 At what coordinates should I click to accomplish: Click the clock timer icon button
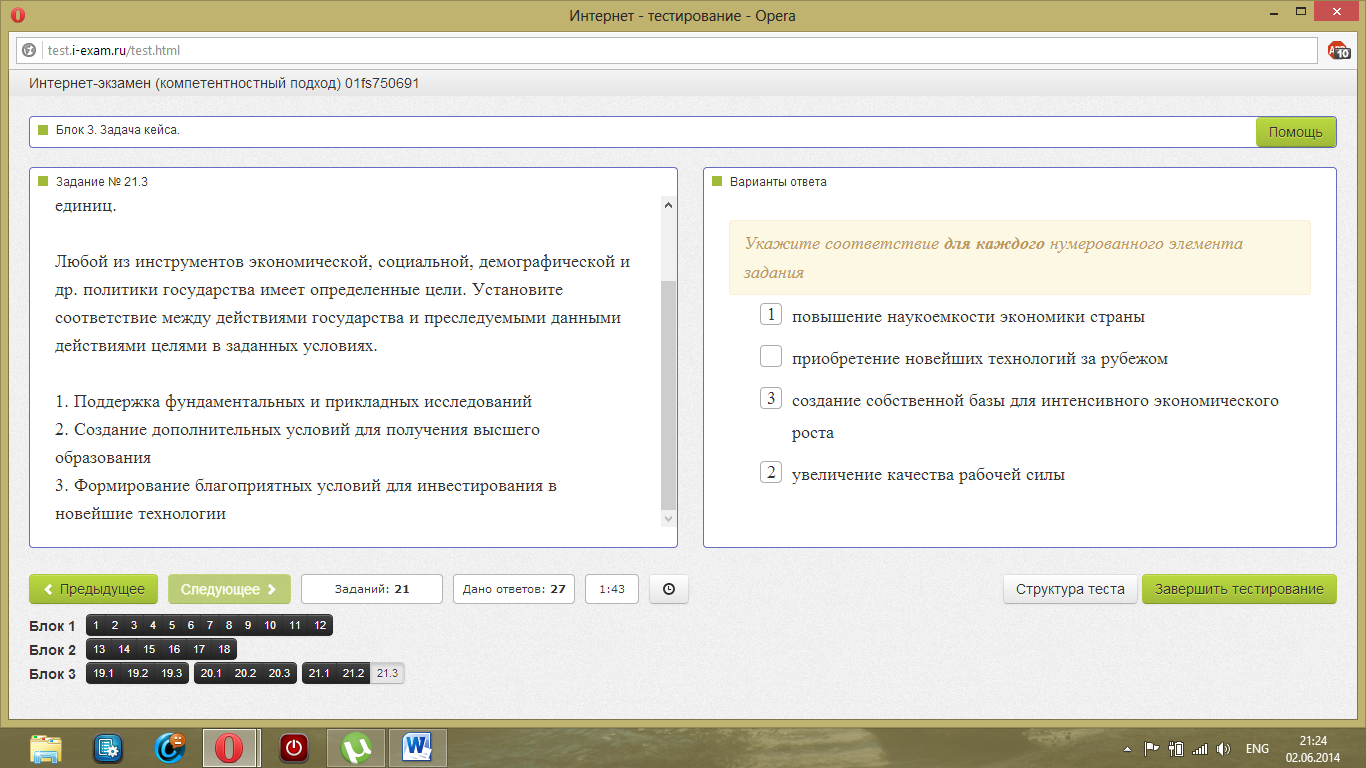pos(669,590)
